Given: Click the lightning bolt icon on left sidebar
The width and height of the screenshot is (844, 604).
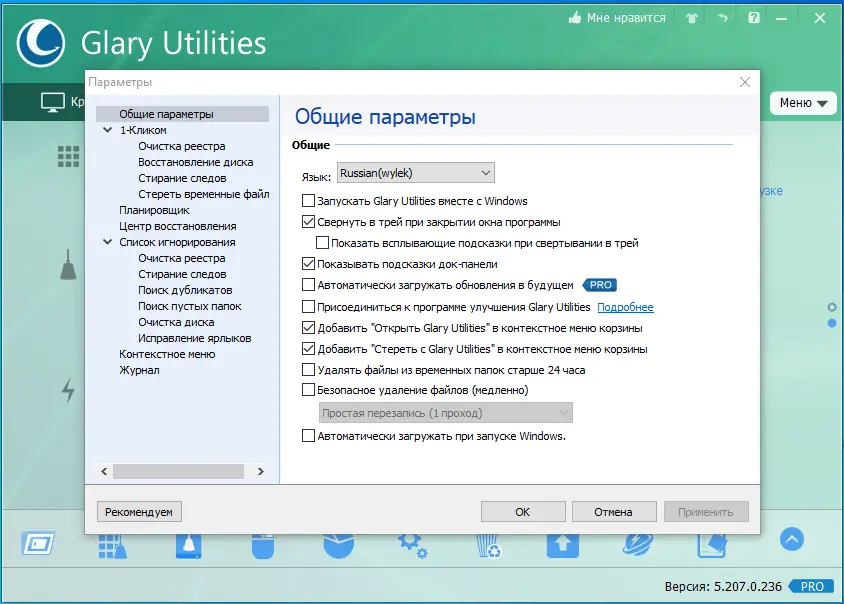Looking at the screenshot, I should [68, 391].
